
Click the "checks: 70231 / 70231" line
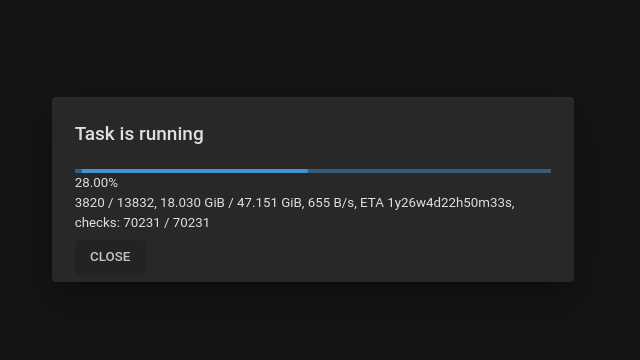tap(142, 223)
